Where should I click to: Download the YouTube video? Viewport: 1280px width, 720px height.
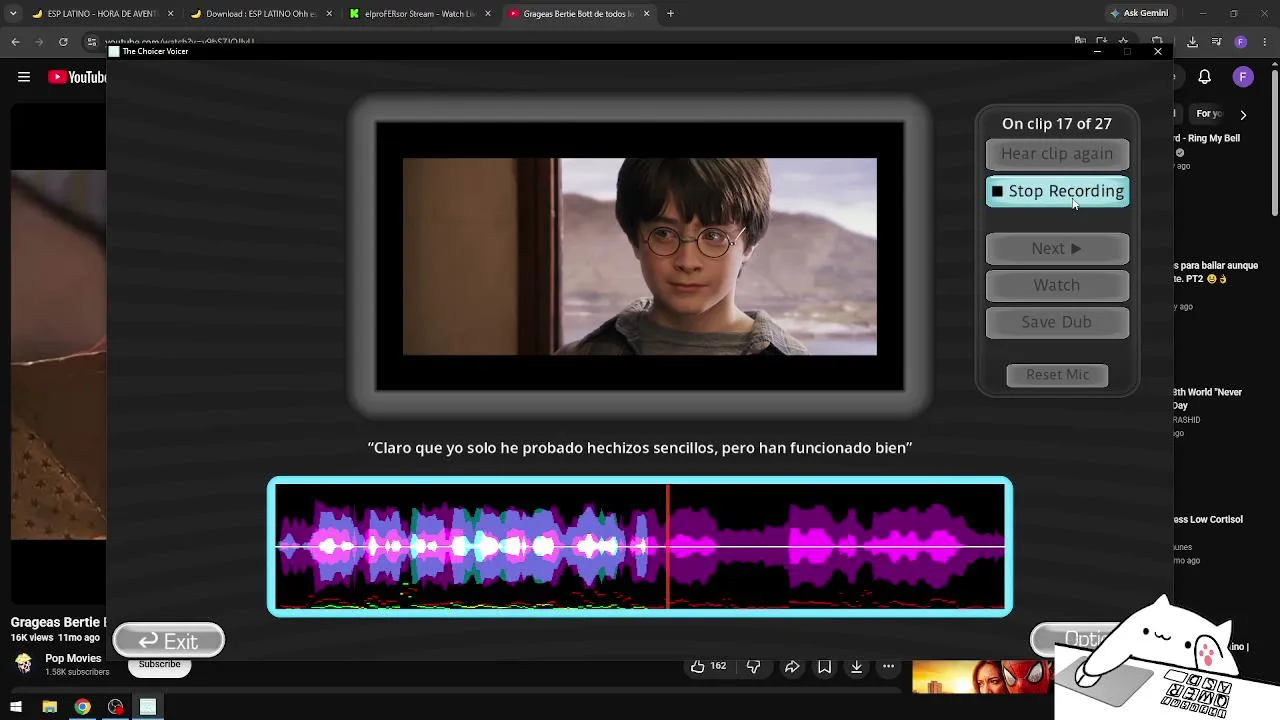click(x=856, y=666)
